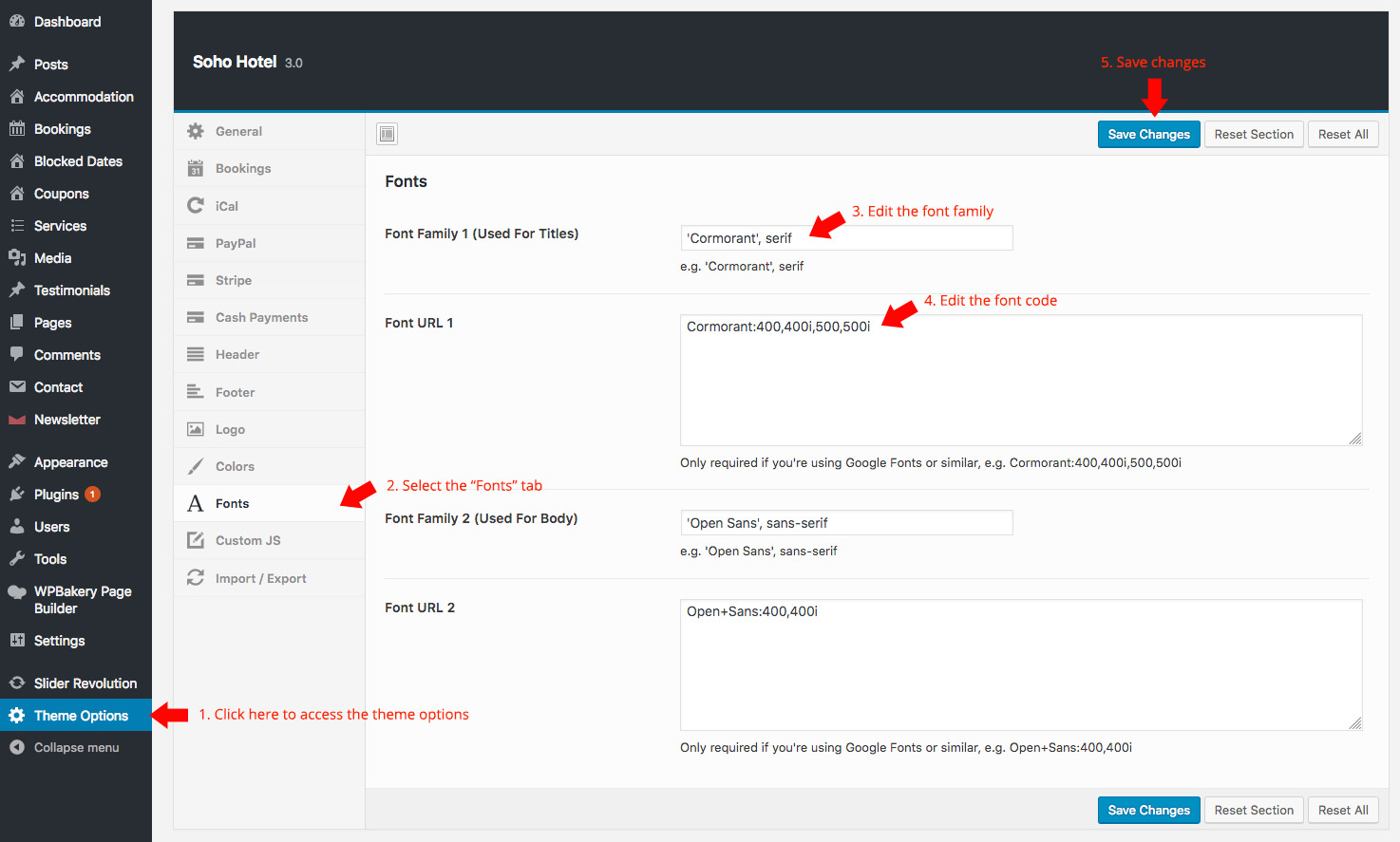Click the expand-all options icon beside General
The image size is (1400, 842).
[387, 134]
